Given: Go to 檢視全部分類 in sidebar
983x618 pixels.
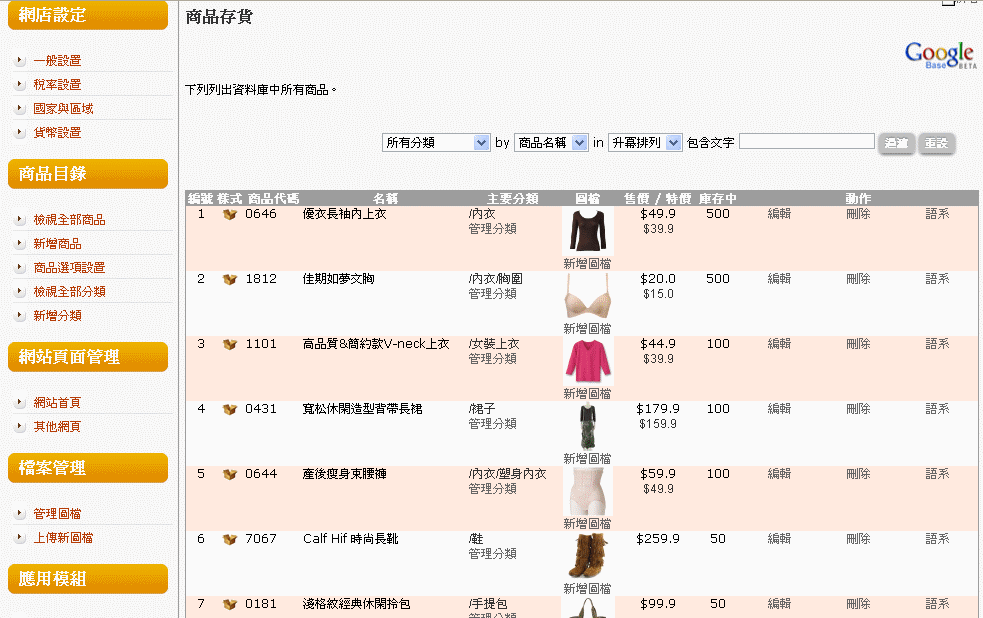Looking at the screenshot, I should 69,292.
